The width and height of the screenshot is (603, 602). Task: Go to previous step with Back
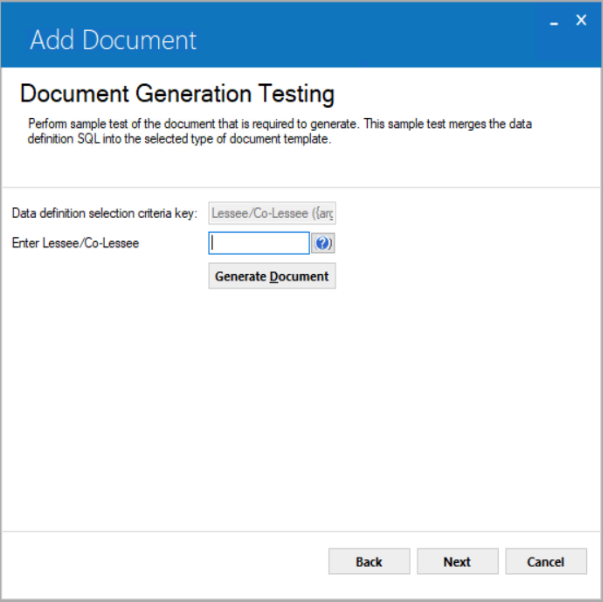[369, 561]
